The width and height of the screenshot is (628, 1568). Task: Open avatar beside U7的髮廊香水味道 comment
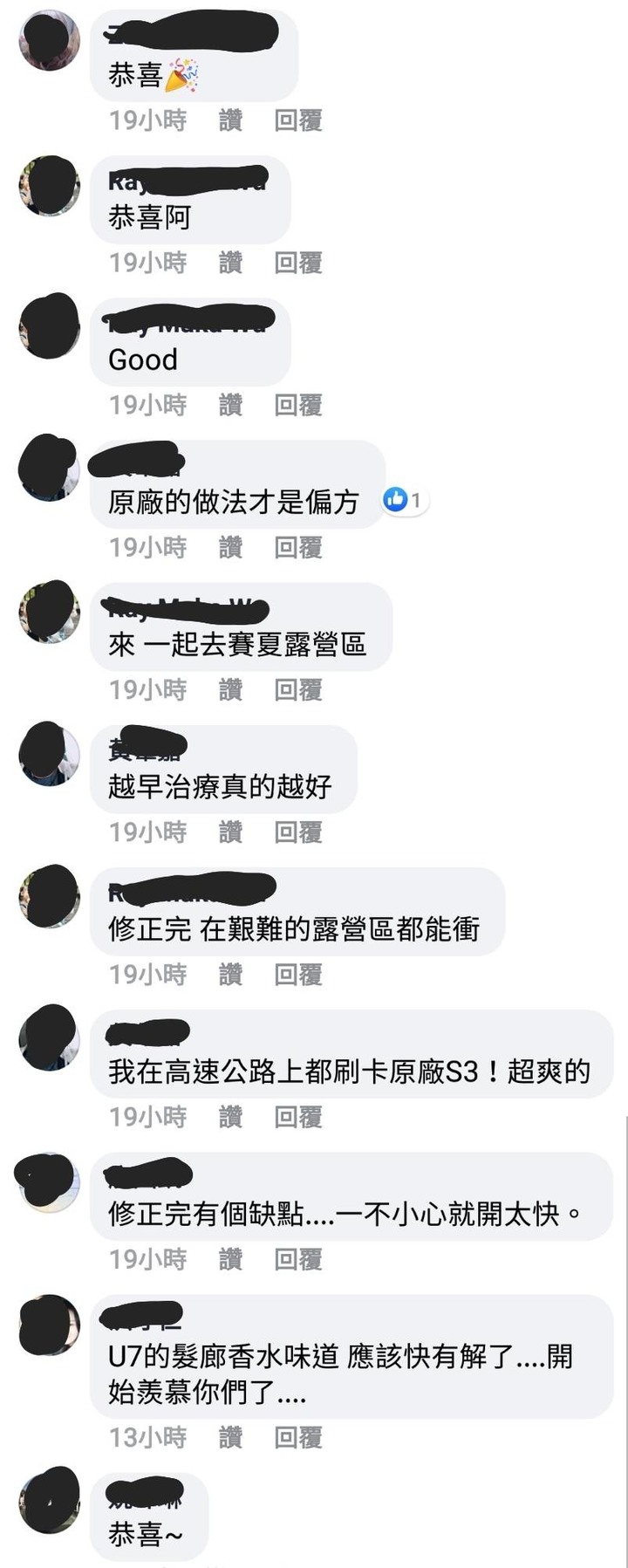[x=50, y=1324]
